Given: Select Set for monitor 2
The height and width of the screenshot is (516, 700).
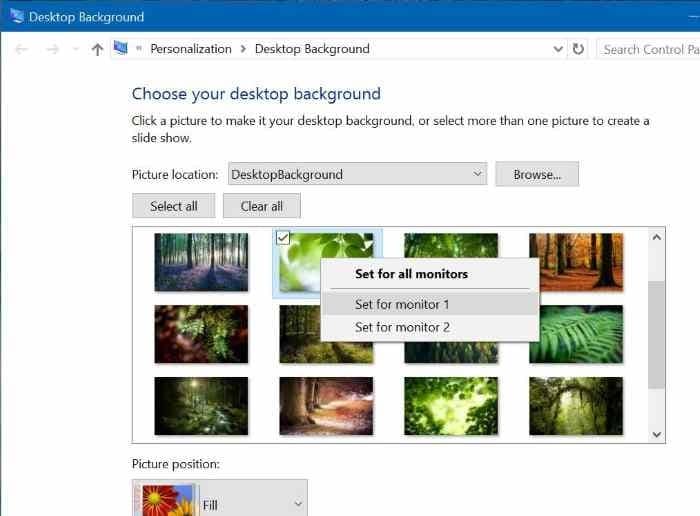Looking at the screenshot, I should [x=402, y=327].
